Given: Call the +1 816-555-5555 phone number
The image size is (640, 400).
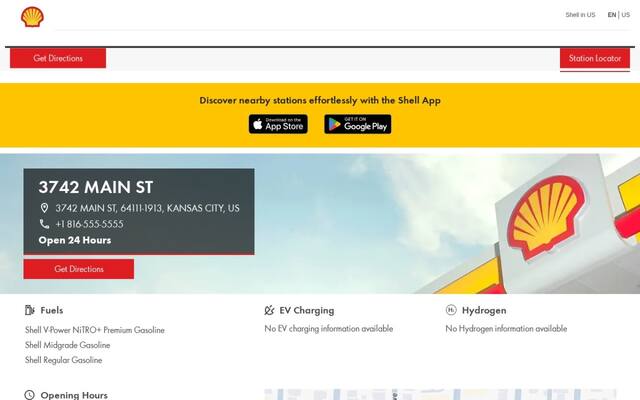Looking at the screenshot, I should pos(89,224).
